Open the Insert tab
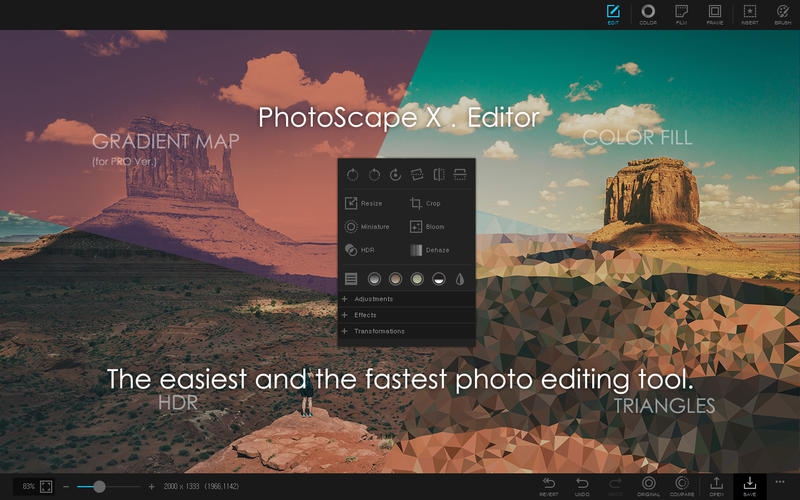 749,14
